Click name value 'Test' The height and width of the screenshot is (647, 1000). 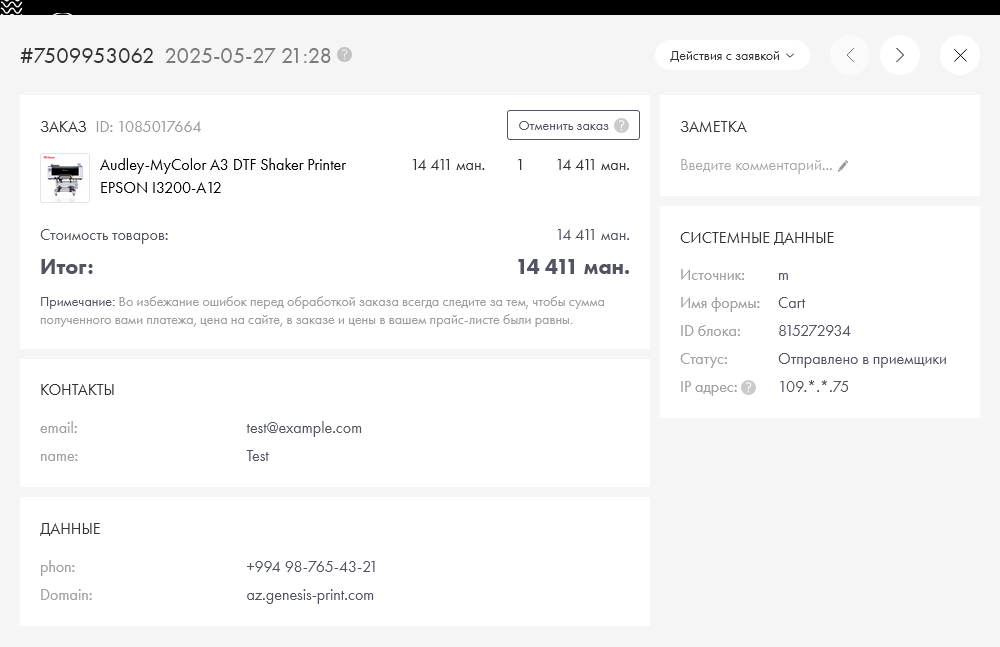[258, 456]
